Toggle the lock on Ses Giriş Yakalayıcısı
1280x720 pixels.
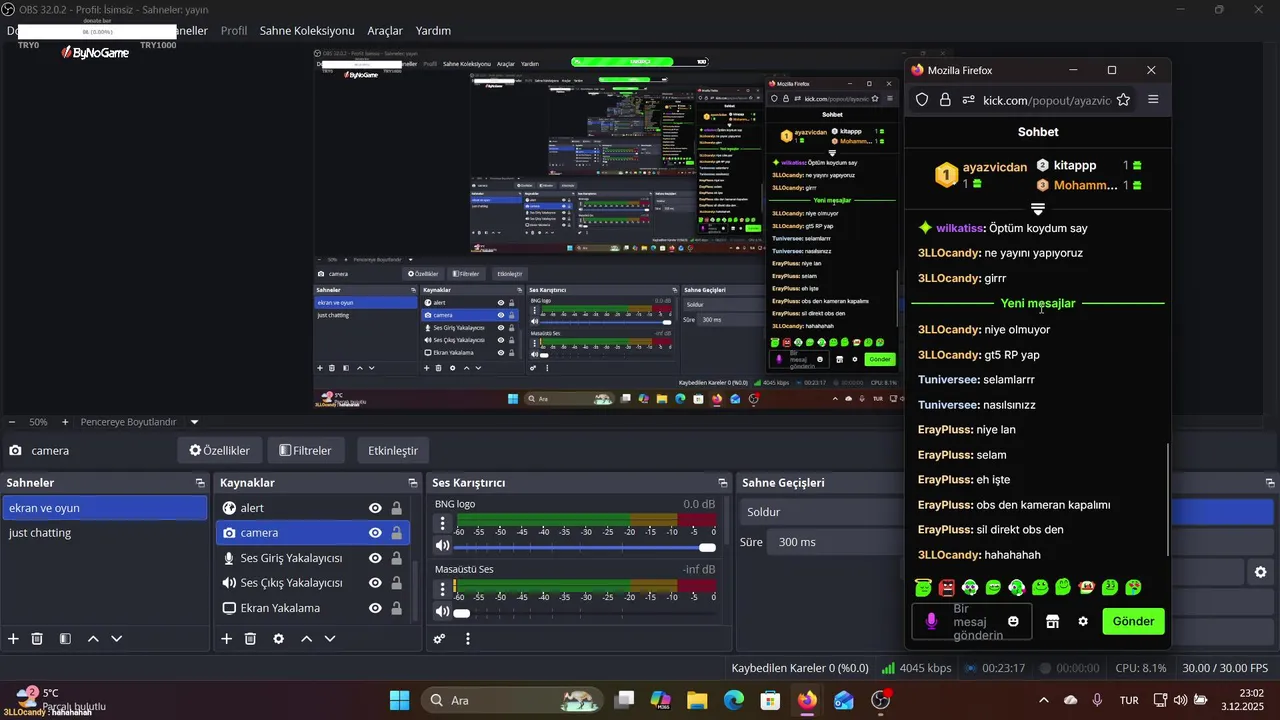[x=396, y=558]
